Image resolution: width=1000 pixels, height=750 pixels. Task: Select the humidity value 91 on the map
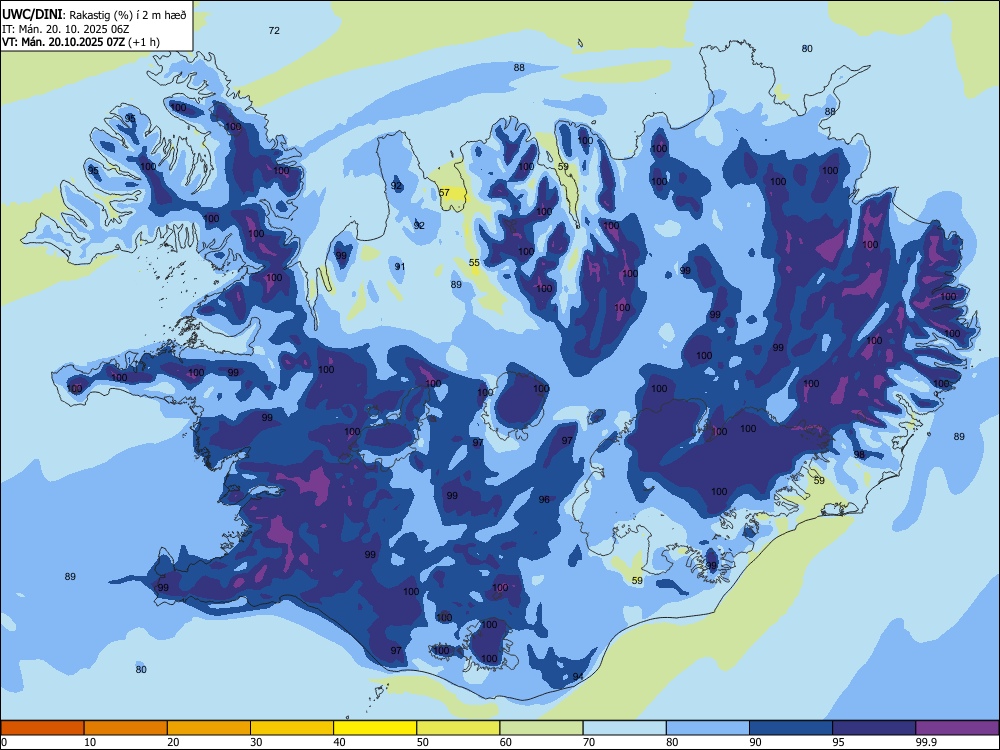point(399,267)
